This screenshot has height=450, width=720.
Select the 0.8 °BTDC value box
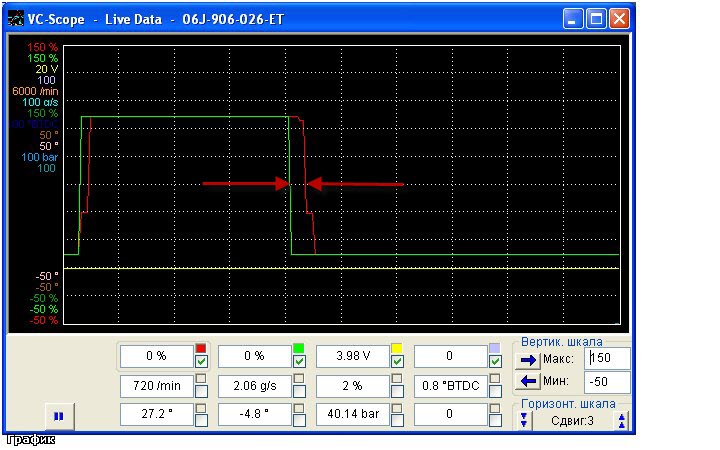448,384
